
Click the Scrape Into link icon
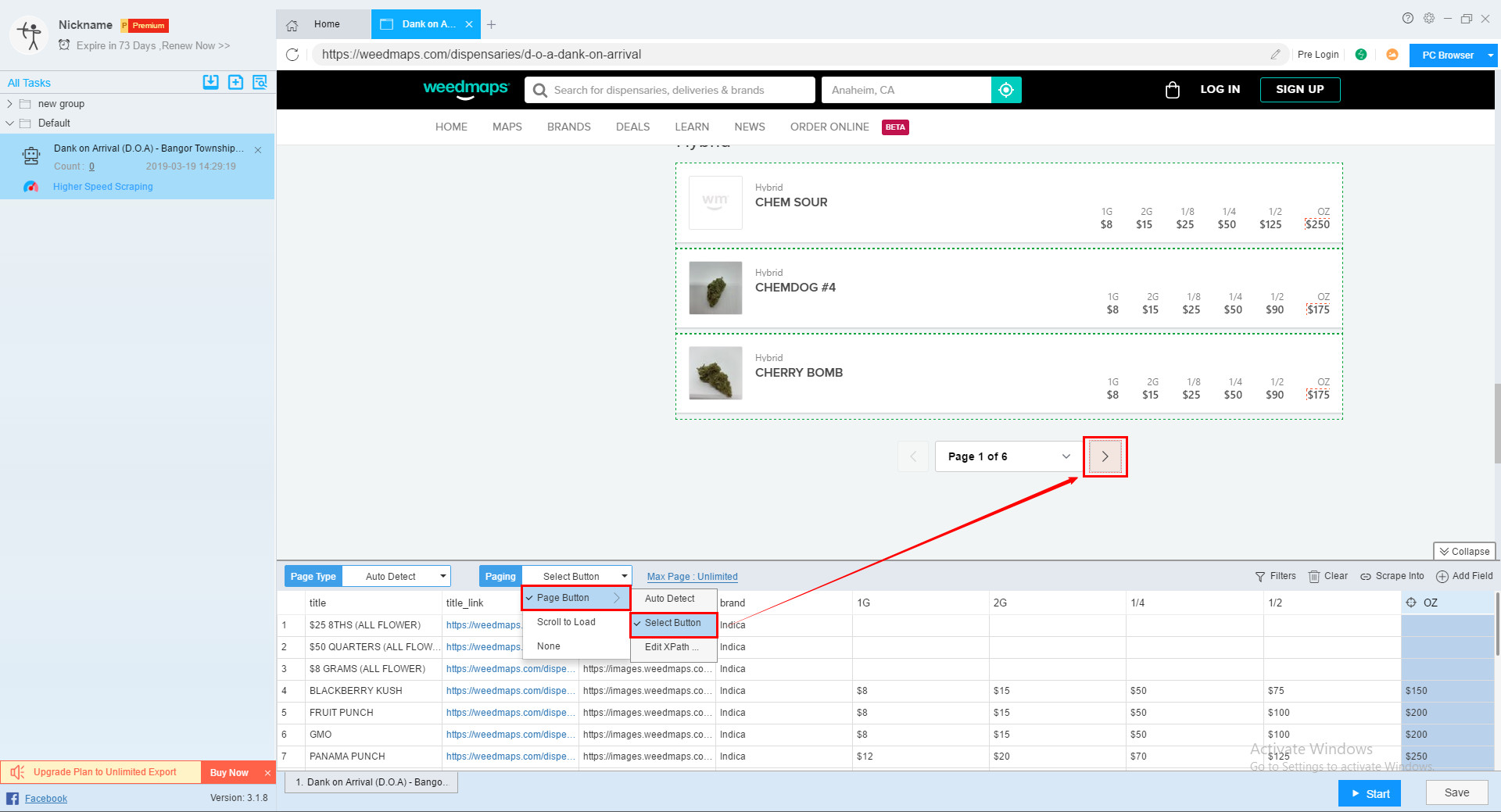1366,577
